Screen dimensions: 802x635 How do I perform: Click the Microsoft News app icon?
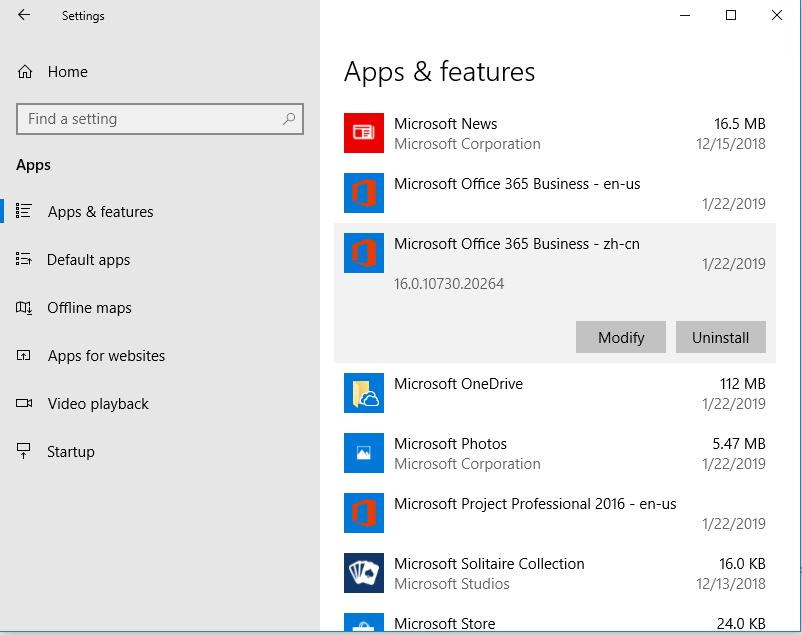click(364, 133)
